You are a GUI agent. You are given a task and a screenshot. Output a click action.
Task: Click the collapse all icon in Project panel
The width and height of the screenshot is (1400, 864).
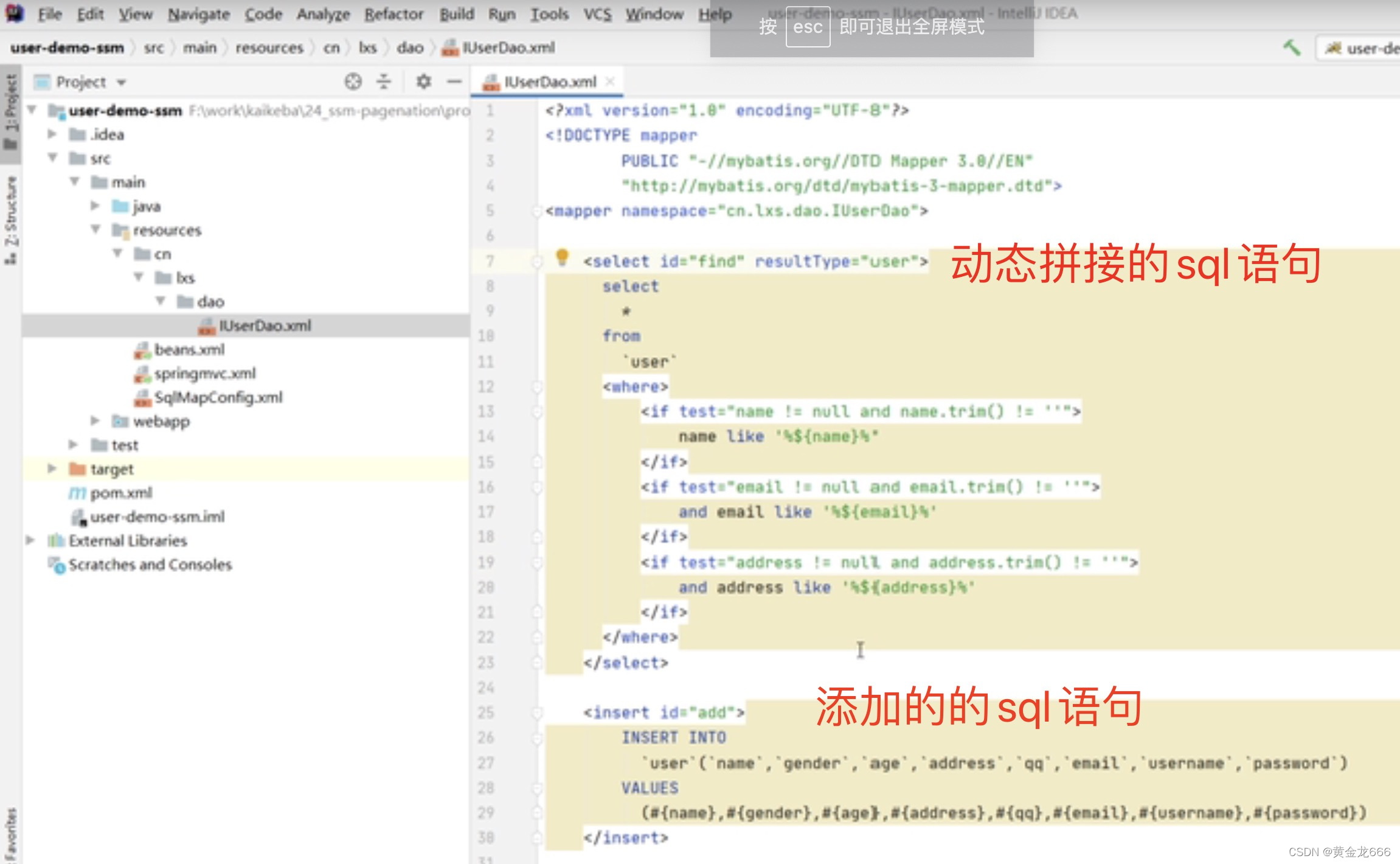click(384, 82)
